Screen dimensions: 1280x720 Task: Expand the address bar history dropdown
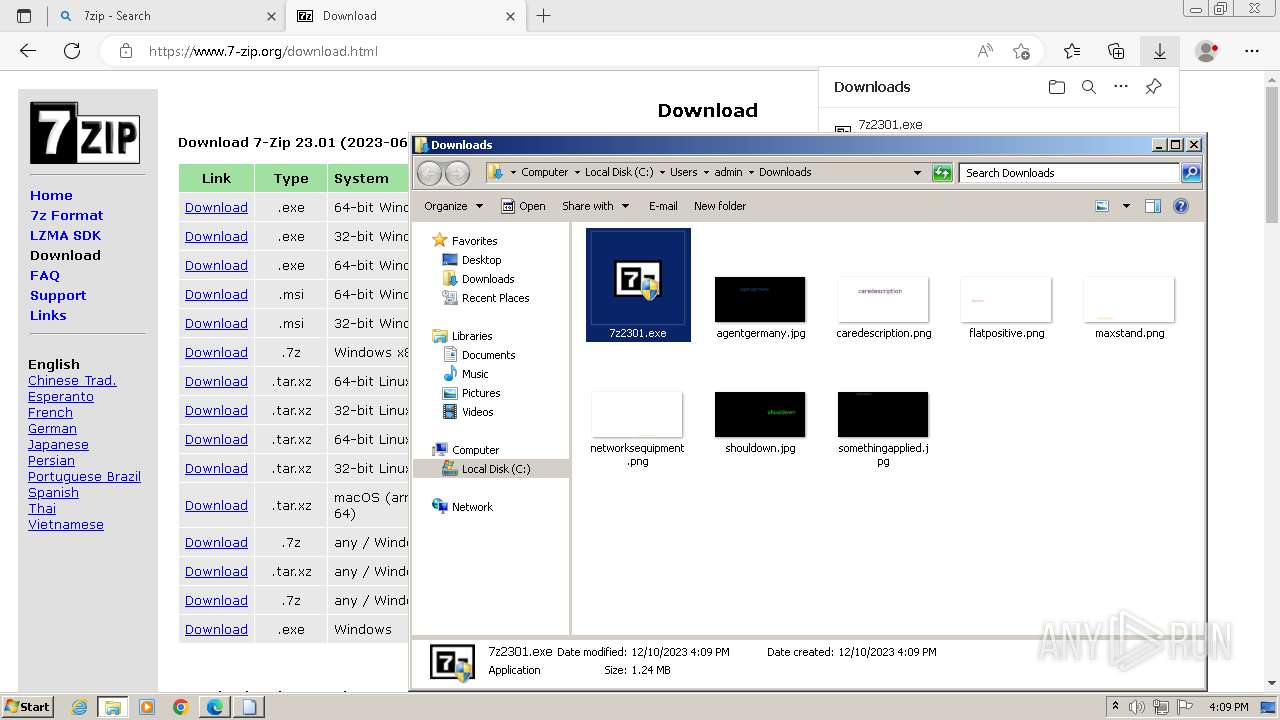pos(917,173)
